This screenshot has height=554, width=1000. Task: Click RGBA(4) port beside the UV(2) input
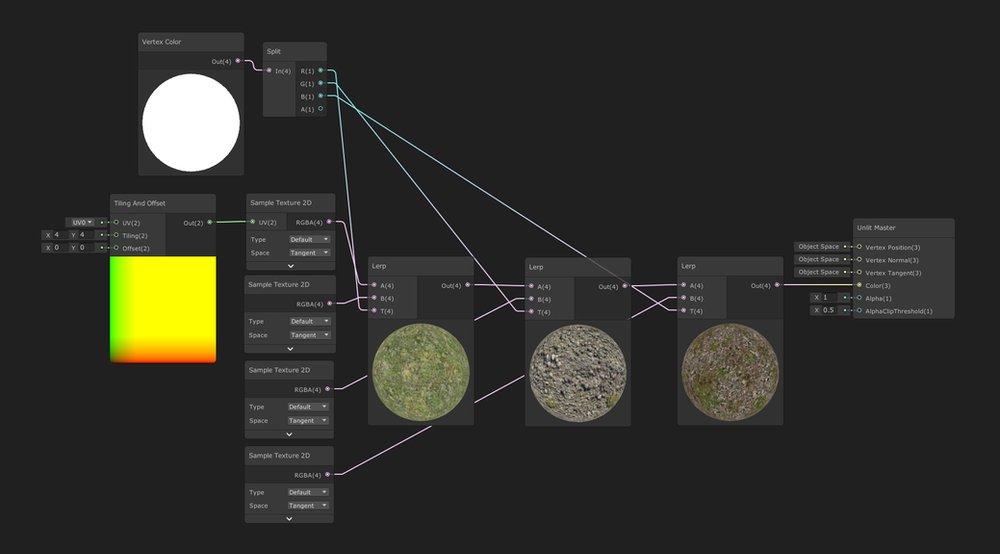coord(329,222)
